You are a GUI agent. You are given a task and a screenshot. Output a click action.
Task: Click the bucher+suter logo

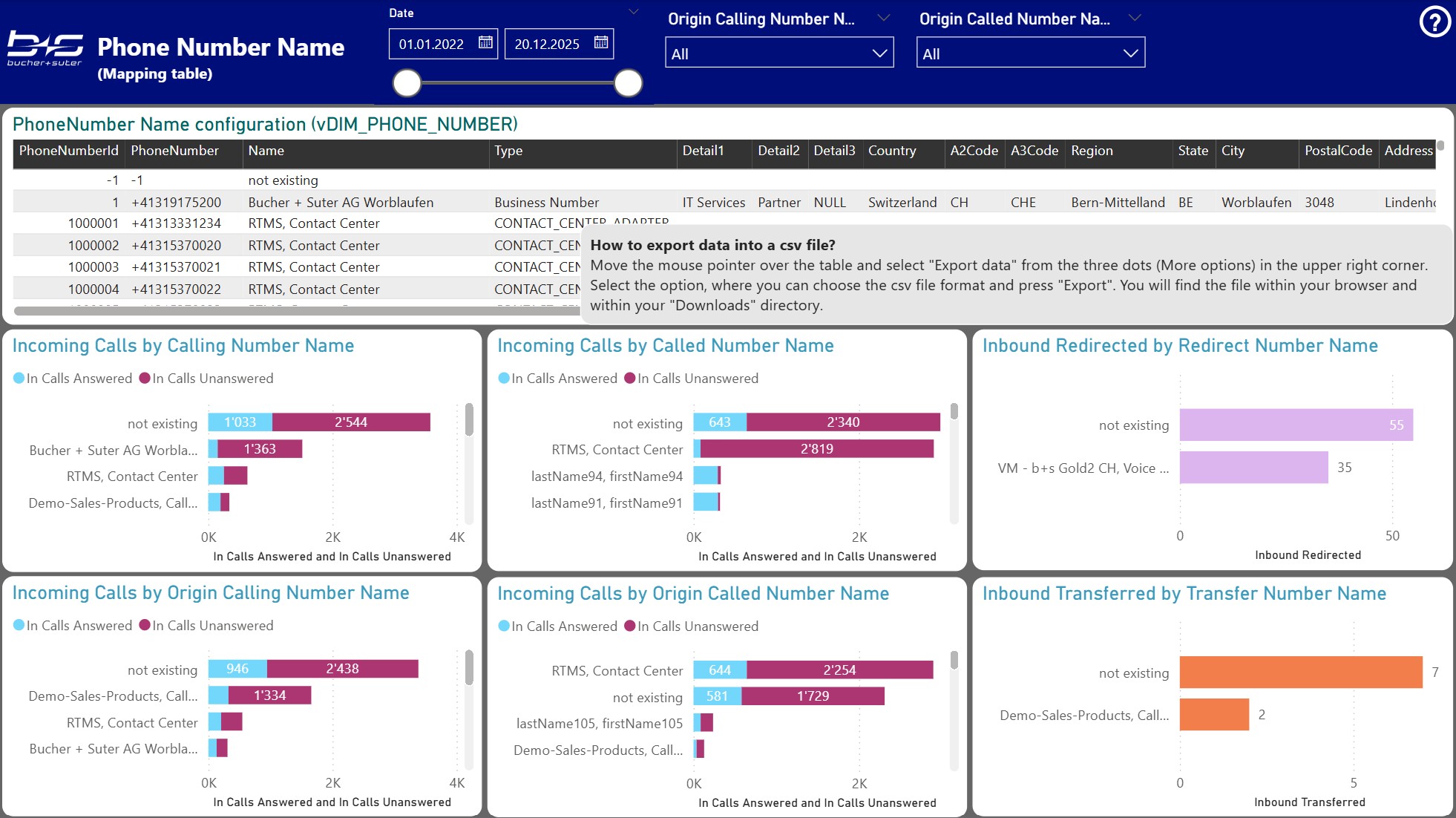pos(45,49)
